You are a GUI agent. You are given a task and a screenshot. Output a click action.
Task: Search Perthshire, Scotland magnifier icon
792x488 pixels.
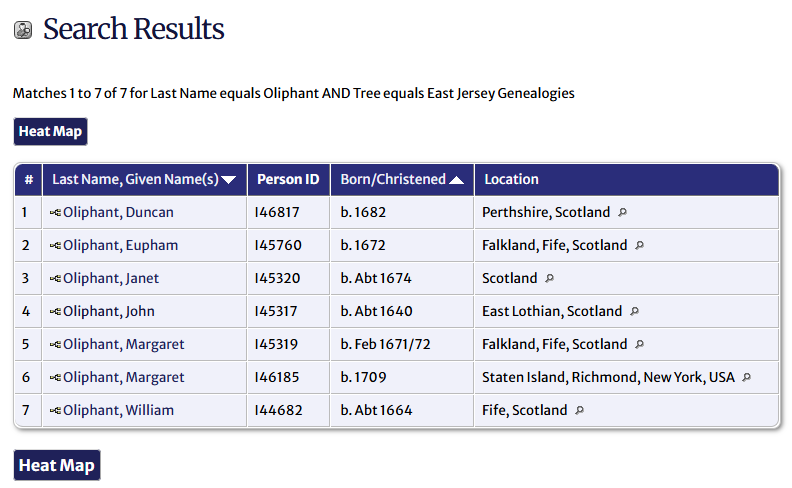[622, 213]
